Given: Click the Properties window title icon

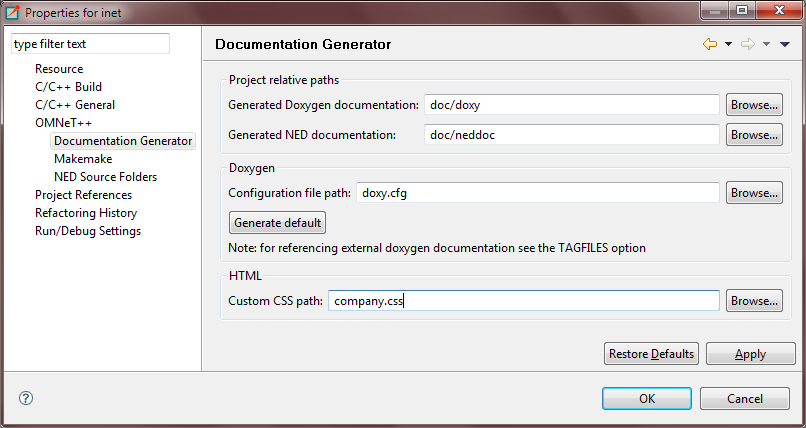Looking at the screenshot, I should click(x=12, y=12).
